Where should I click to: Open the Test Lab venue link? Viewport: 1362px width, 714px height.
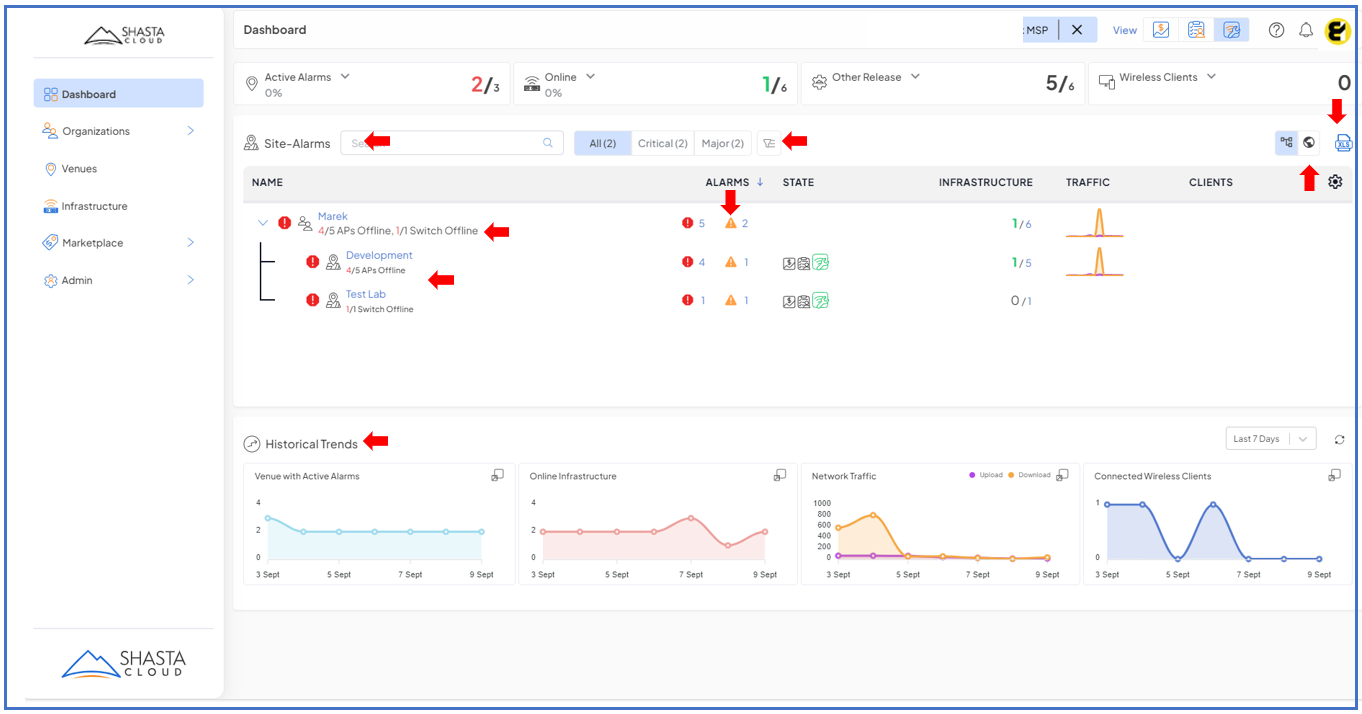(365, 294)
